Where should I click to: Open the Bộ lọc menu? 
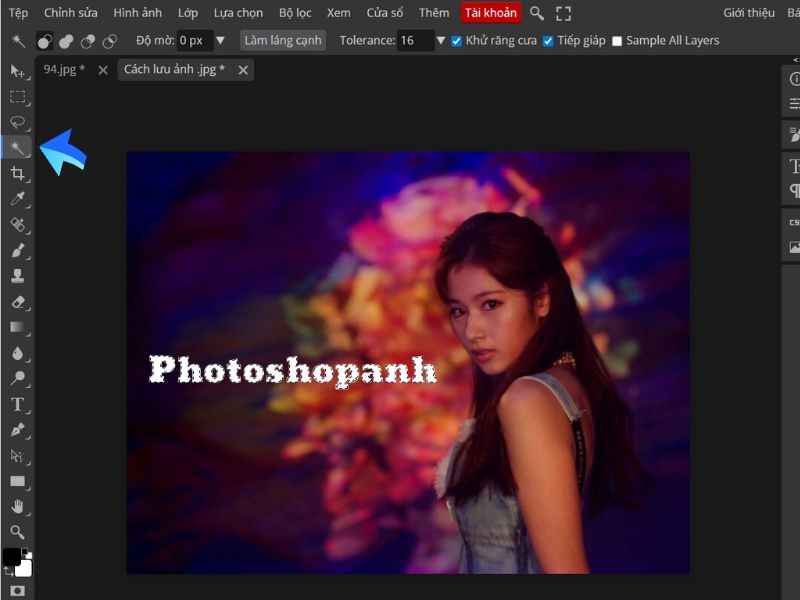295,13
